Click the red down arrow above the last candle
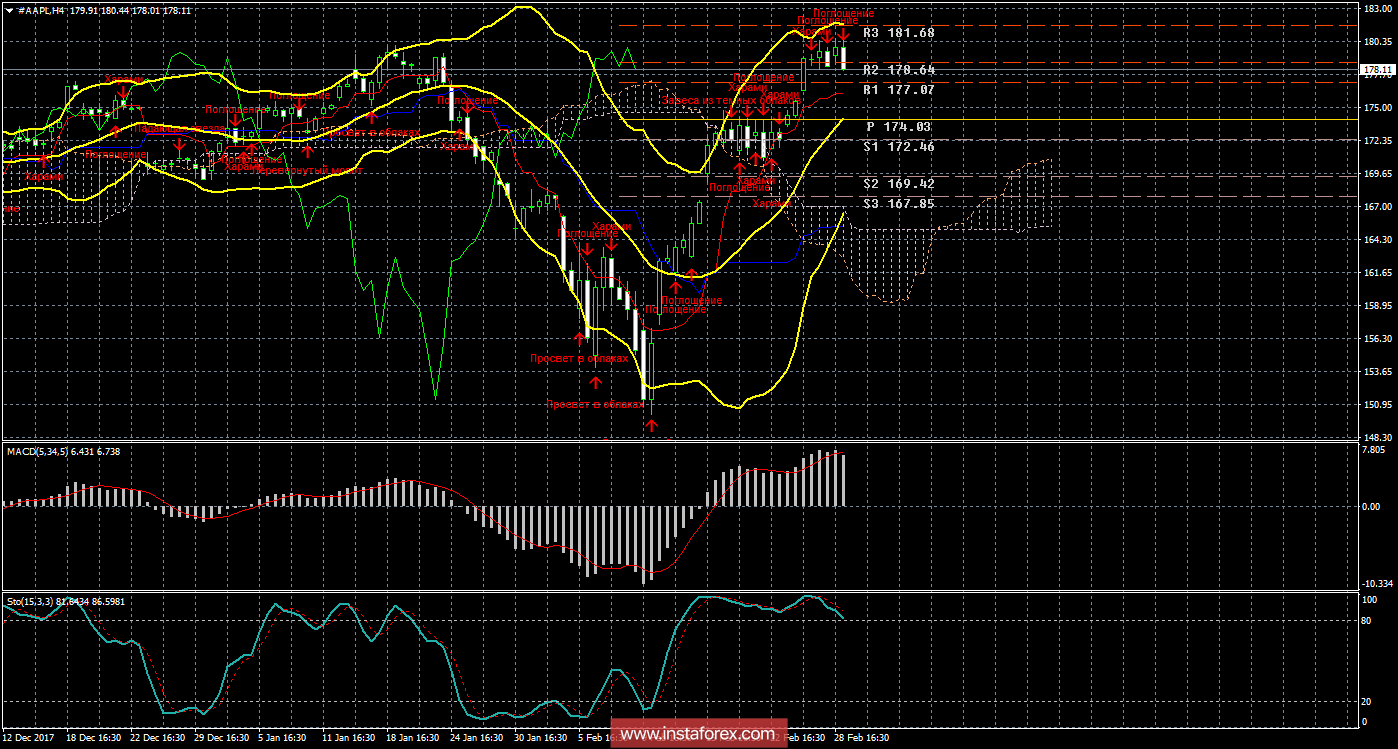Screen dimensions: 1398x749 click(844, 36)
